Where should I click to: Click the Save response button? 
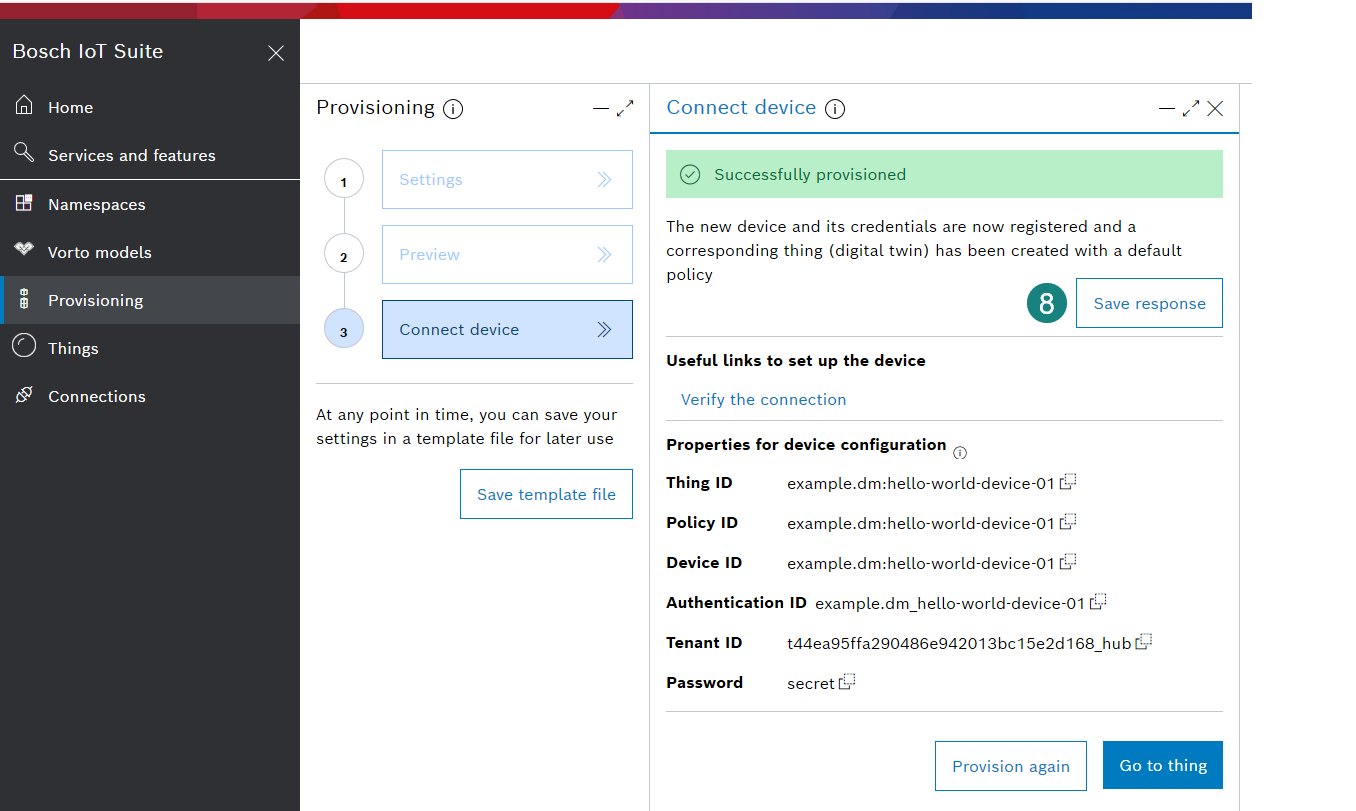point(1149,303)
